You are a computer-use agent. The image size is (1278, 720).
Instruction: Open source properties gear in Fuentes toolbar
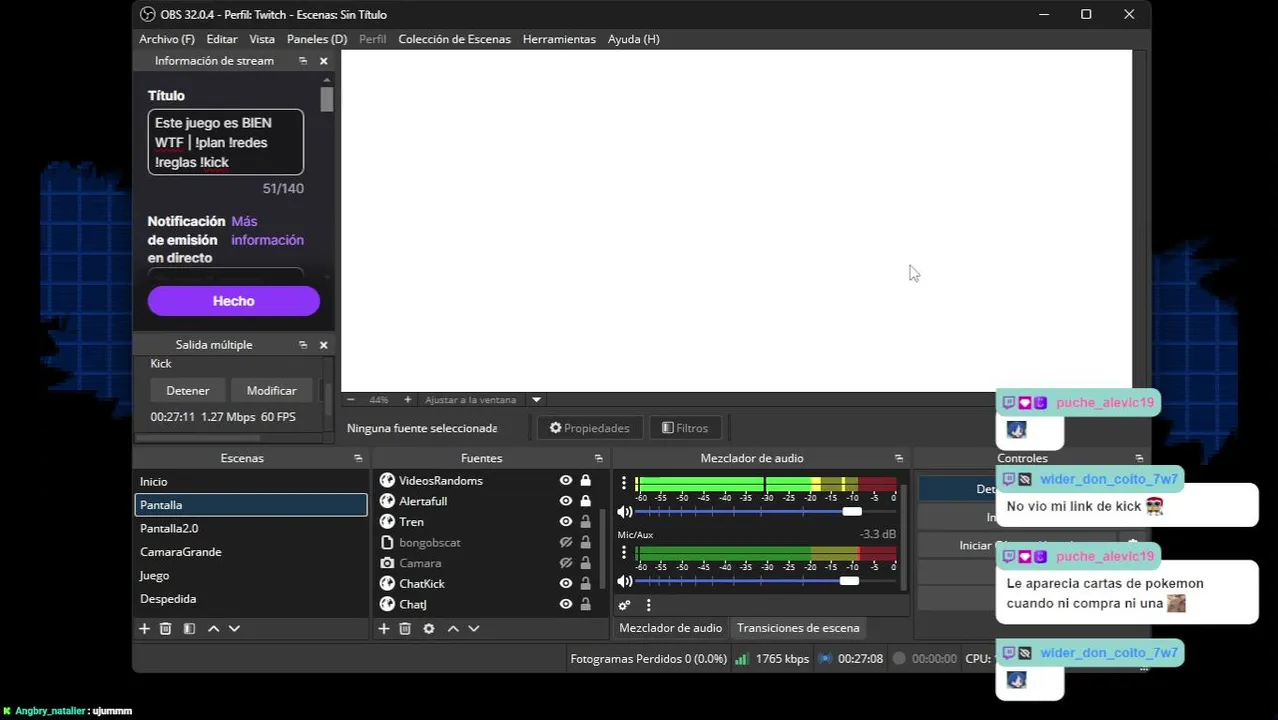coord(429,629)
